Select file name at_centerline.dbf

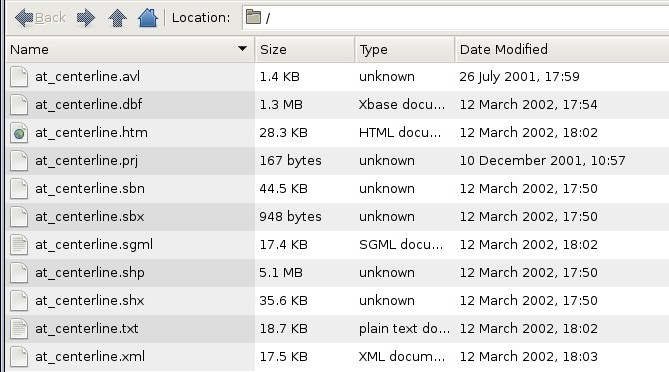pos(89,105)
